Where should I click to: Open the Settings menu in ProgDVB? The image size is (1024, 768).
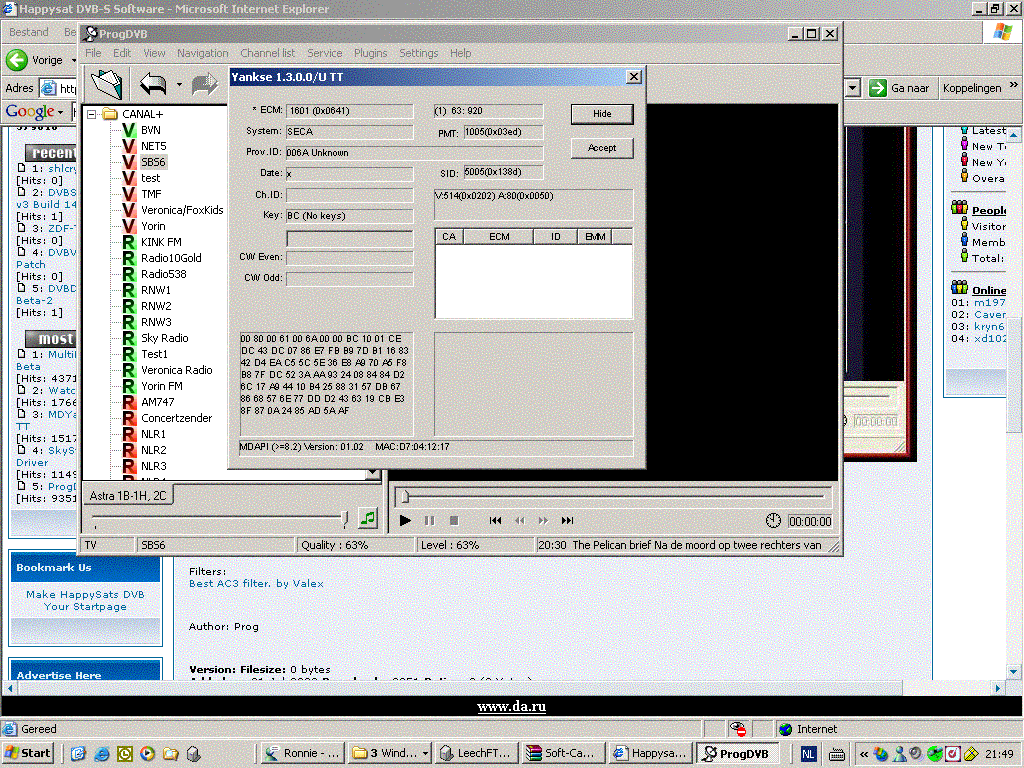coord(419,53)
